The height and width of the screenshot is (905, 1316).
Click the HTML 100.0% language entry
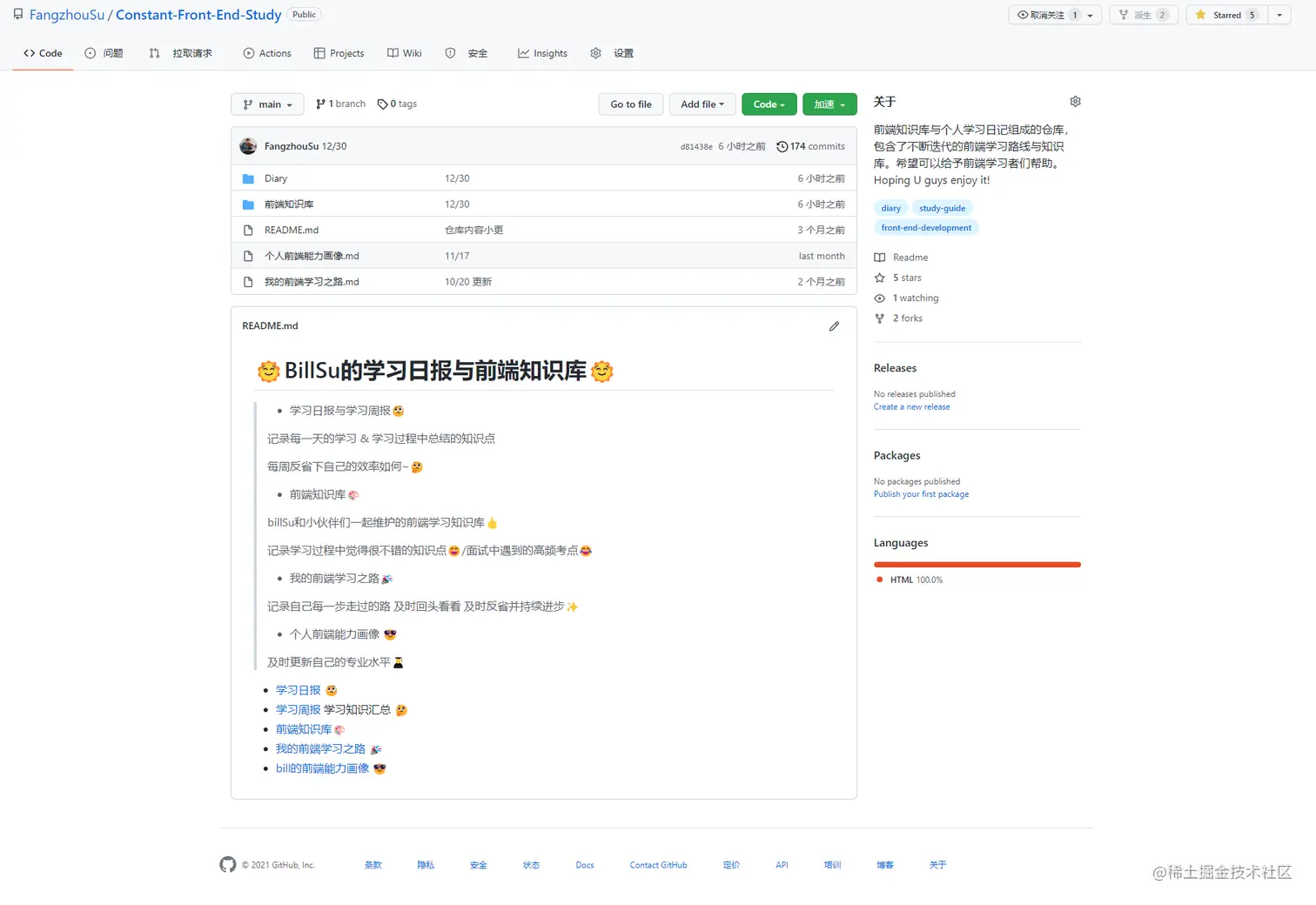click(910, 580)
